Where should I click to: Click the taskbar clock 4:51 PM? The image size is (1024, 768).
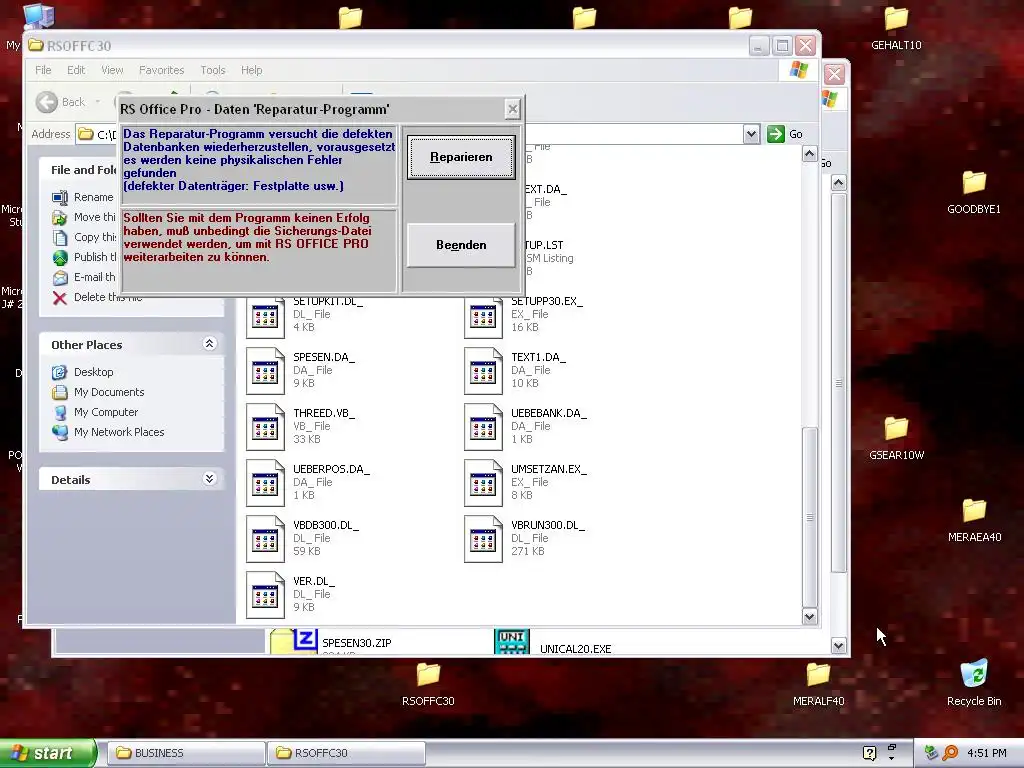coord(987,753)
